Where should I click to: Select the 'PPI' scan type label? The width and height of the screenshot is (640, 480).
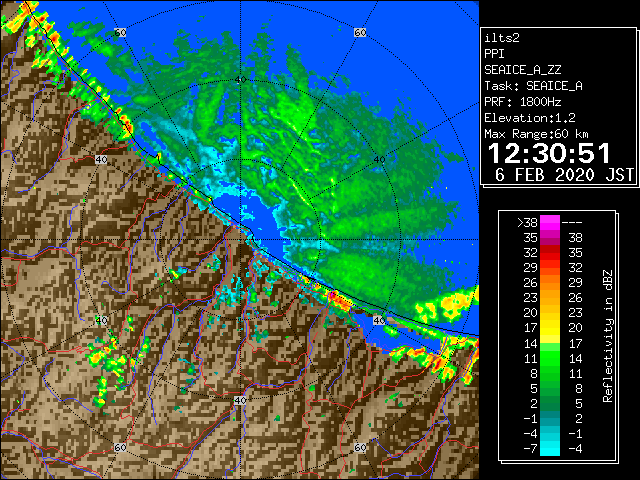click(494, 54)
